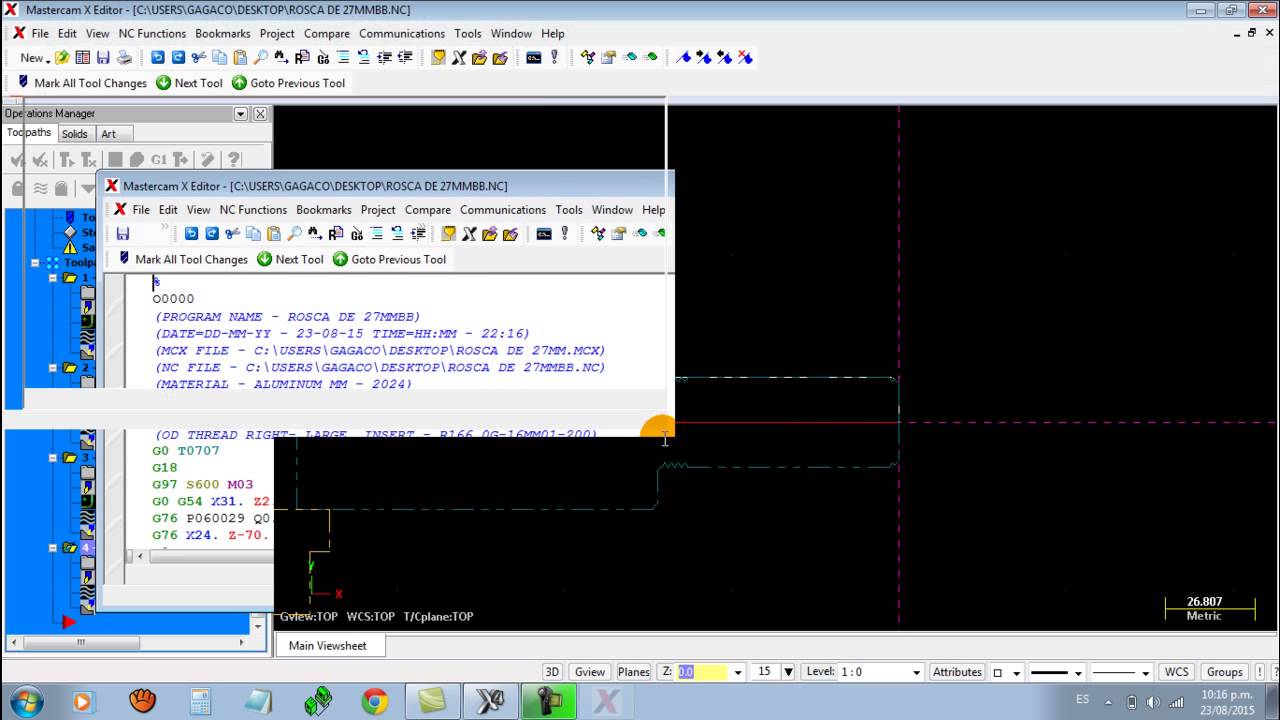Click the Paste clipboard icon in main toolbar
The width and height of the screenshot is (1280, 720).
pyautogui.click(x=240, y=58)
